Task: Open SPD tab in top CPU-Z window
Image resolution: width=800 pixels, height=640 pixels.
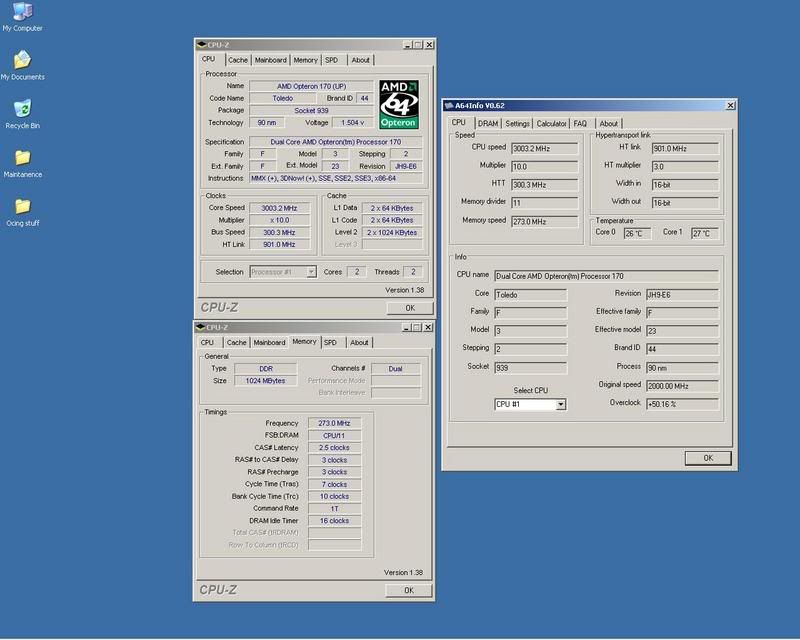Action: click(x=332, y=60)
